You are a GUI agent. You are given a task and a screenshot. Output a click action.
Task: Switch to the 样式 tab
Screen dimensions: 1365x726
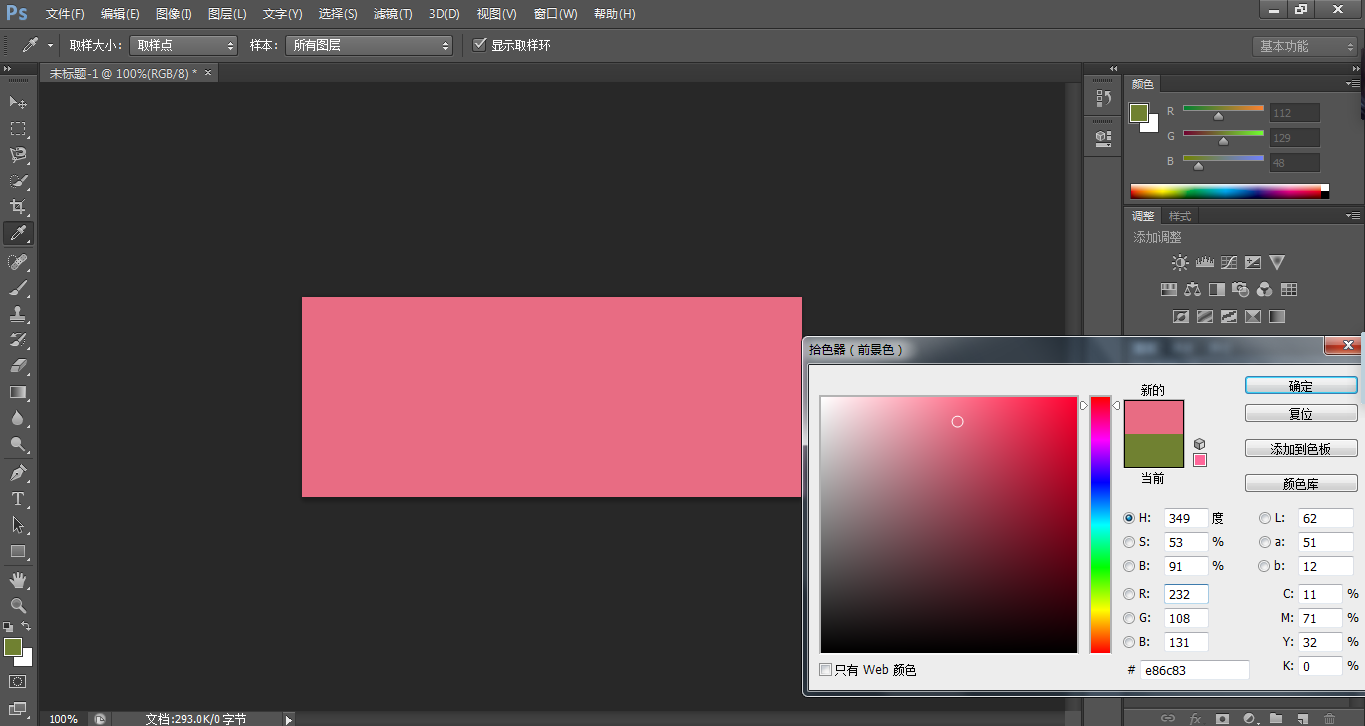pos(1180,216)
